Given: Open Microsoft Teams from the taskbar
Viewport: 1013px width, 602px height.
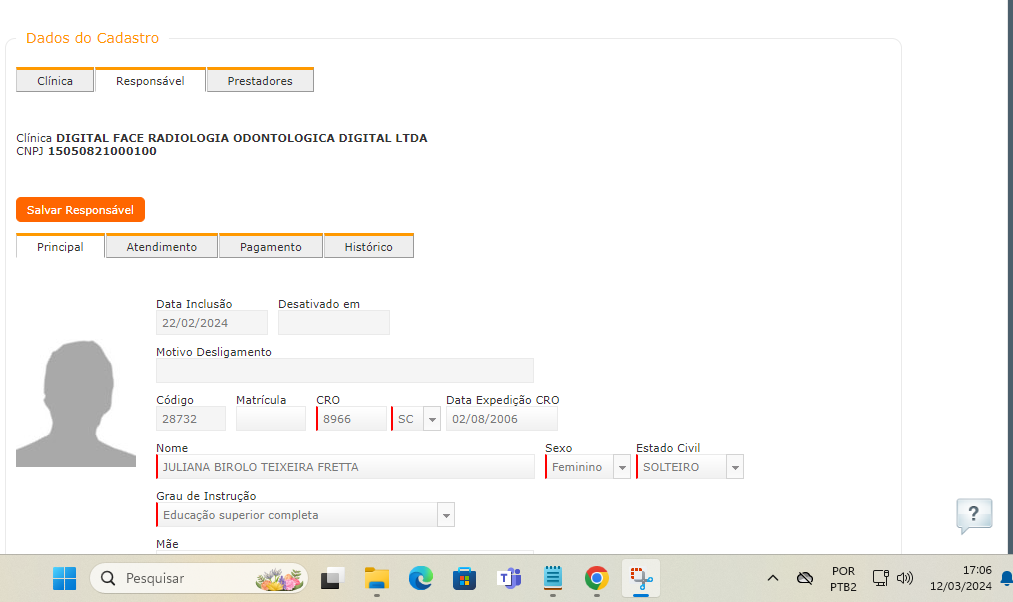Looking at the screenshot, I should [x=508, y=578].
